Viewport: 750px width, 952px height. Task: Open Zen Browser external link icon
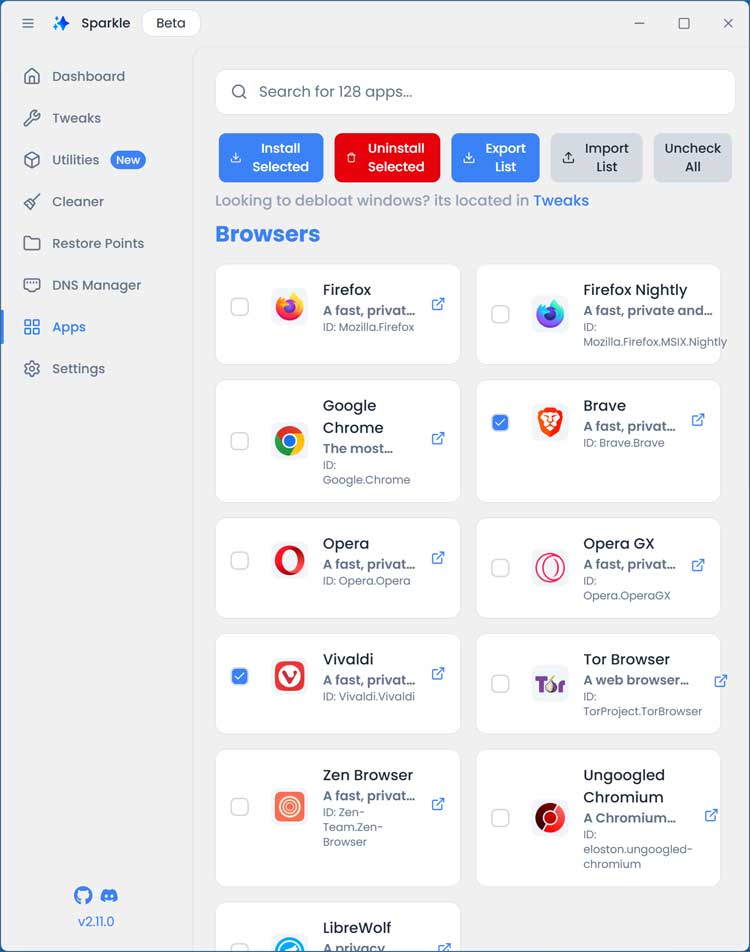(438, 804)
